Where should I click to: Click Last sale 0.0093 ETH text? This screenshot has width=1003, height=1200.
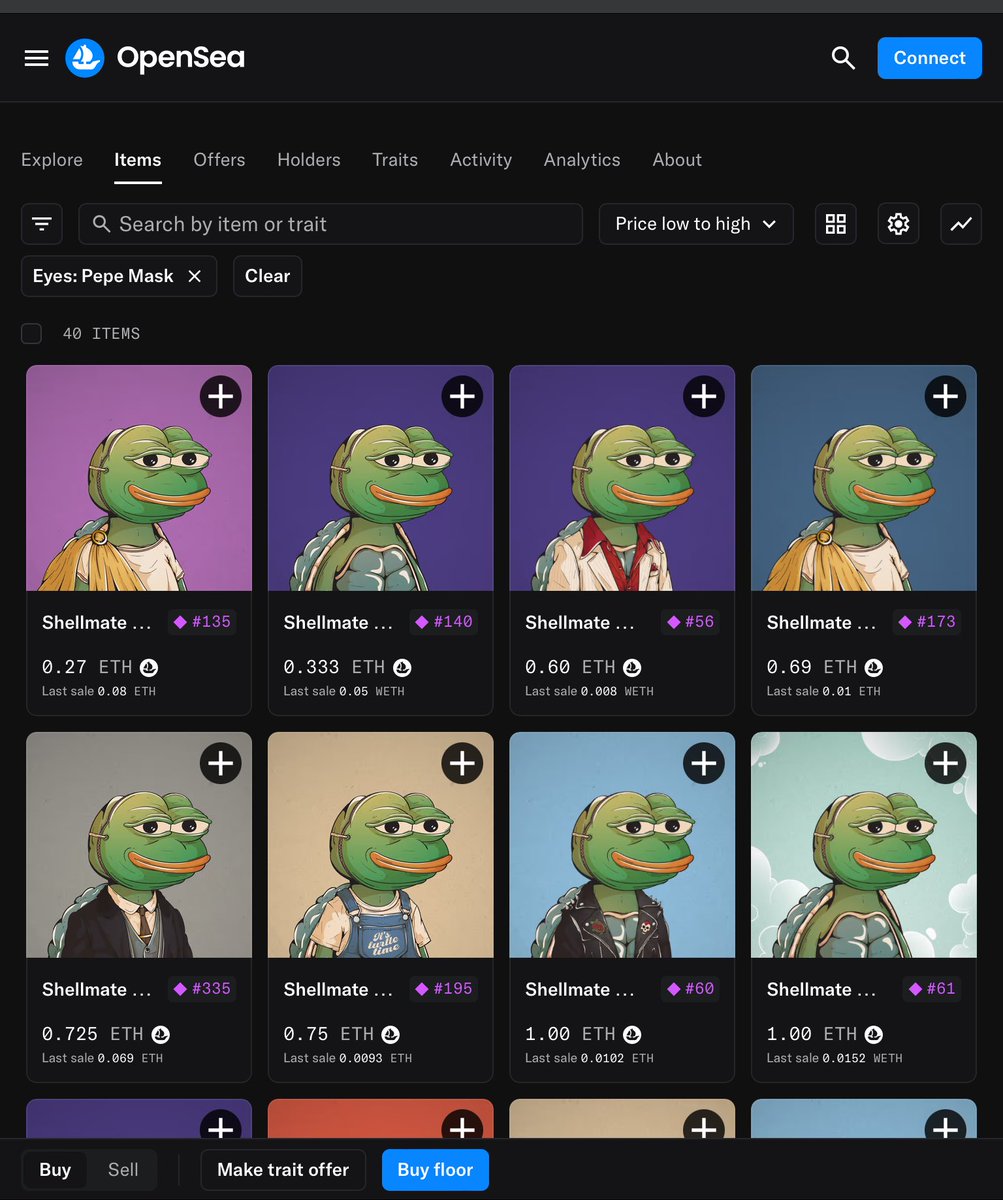click(348, 1058)
